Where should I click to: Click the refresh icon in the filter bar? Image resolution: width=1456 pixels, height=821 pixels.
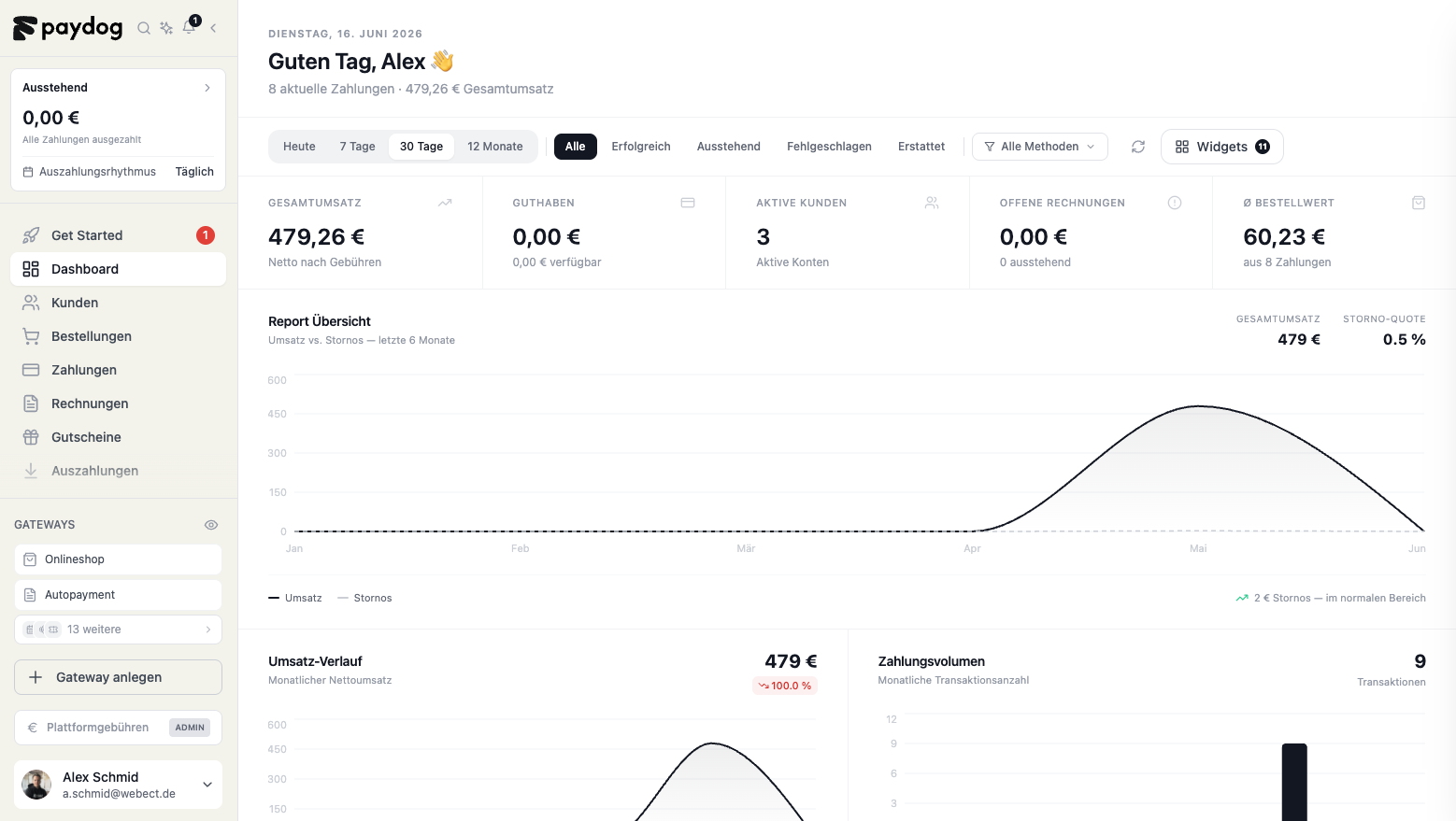pos(1138,147)
